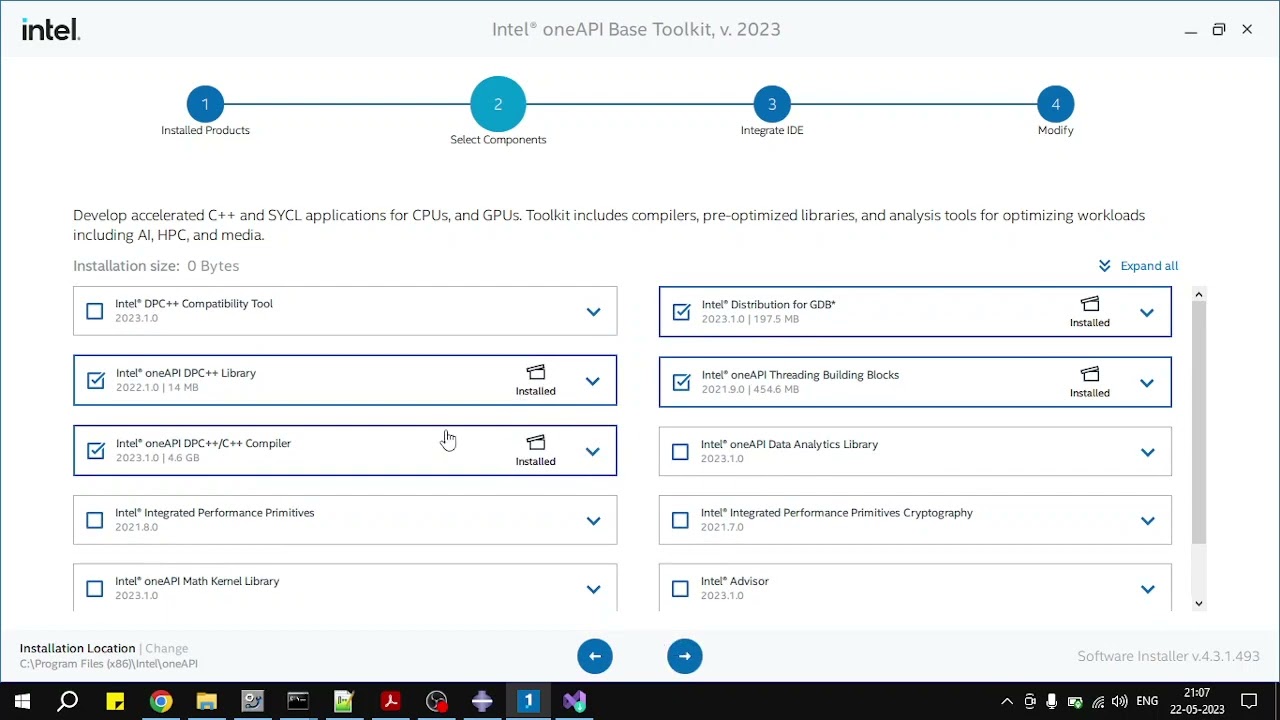Expand Intel Advisor details chevron
The image size is (1280, 720).
(x=1147, y=589)
